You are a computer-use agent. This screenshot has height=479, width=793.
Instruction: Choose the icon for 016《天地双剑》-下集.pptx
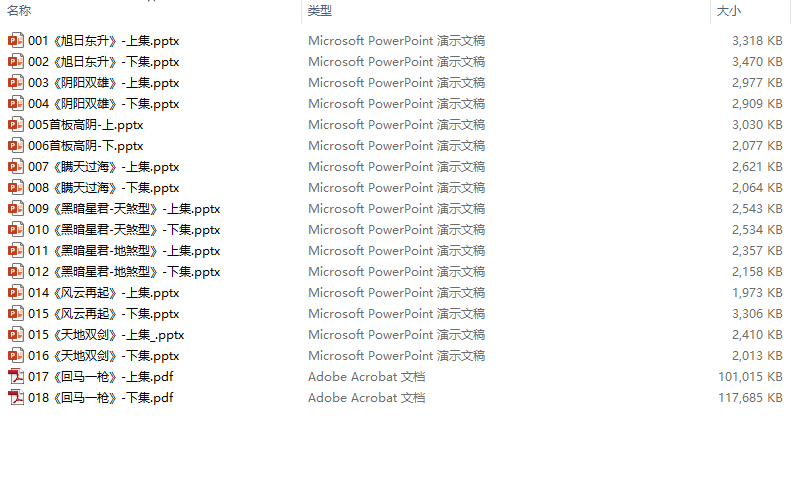pos(16,356)
